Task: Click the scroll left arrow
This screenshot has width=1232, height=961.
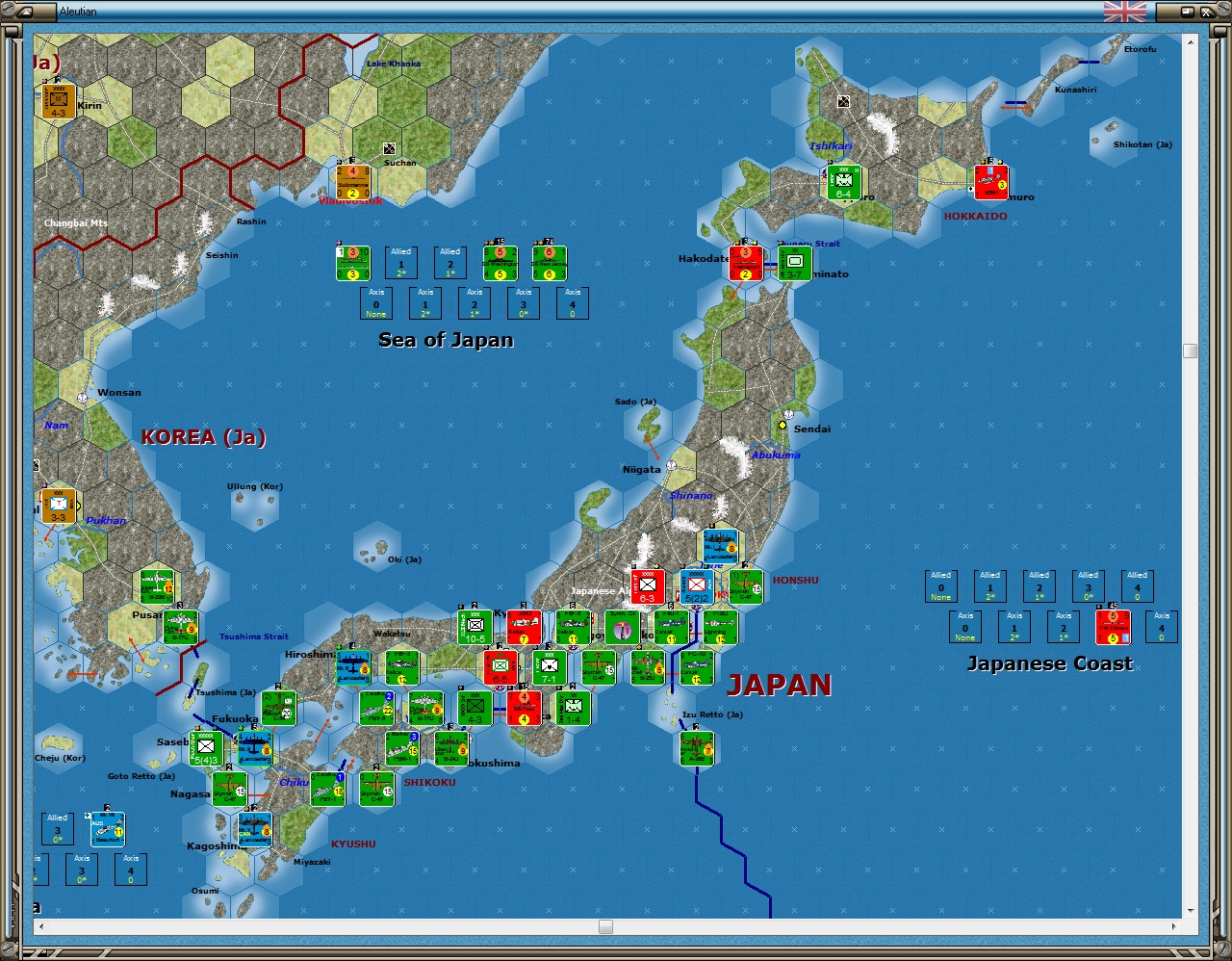Action: 40,926
